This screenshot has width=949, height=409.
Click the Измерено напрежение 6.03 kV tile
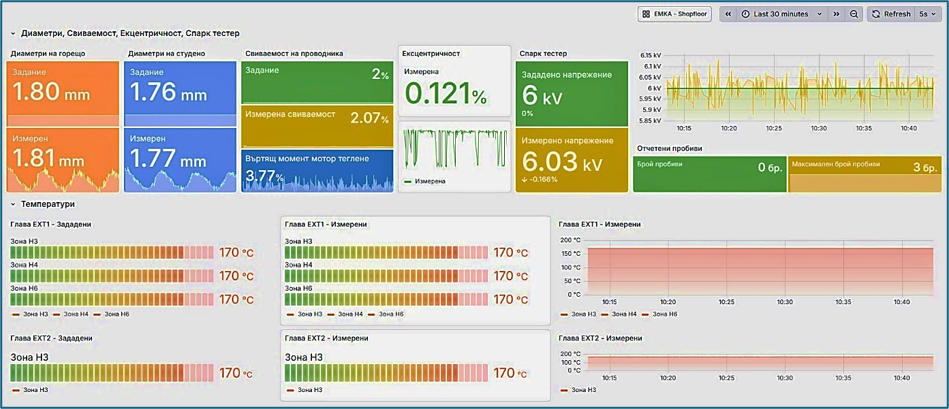coord(573,160)
